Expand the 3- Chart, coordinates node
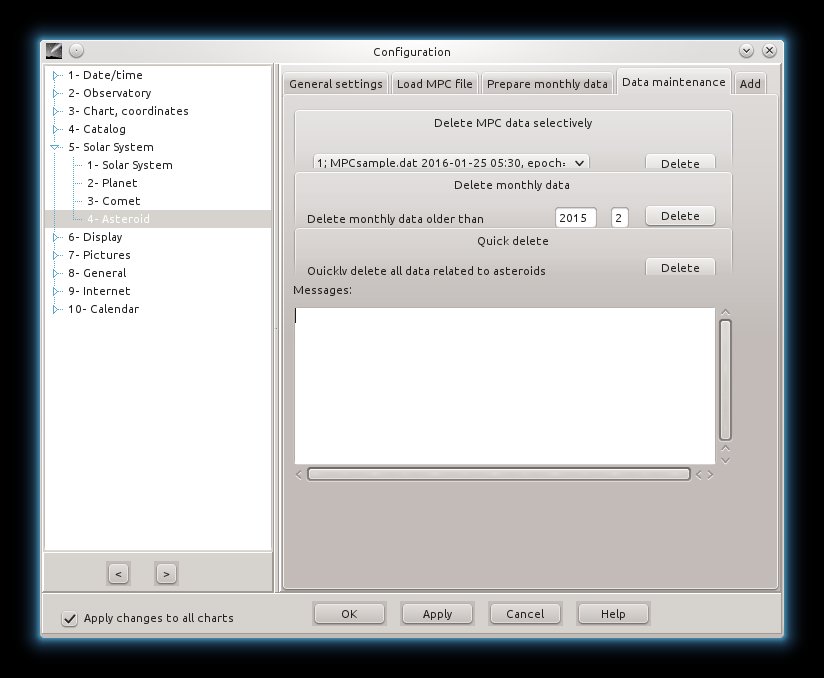Screen dimensions: 824x678 coord(56,111)
